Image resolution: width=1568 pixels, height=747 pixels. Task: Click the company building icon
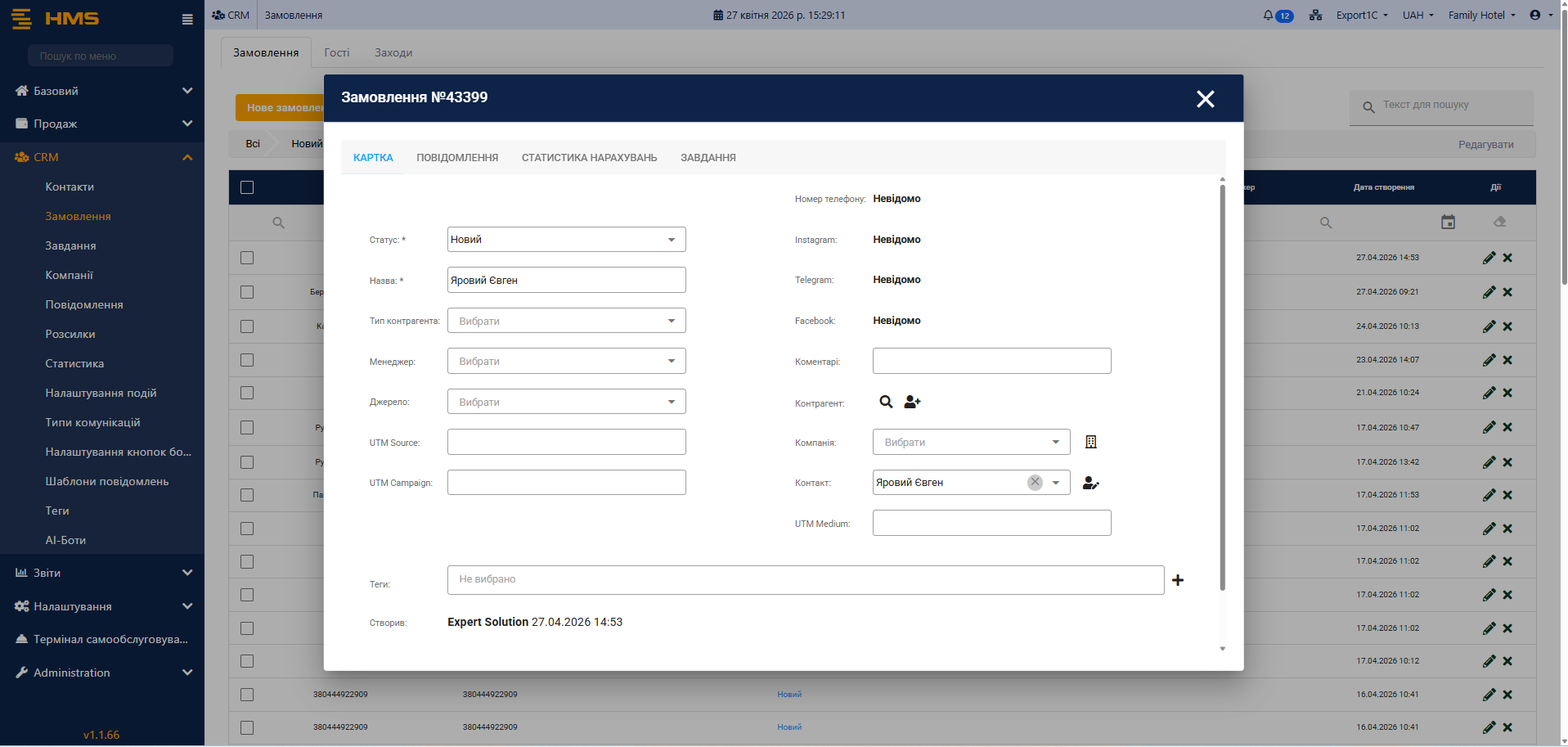coord(1090,442)
